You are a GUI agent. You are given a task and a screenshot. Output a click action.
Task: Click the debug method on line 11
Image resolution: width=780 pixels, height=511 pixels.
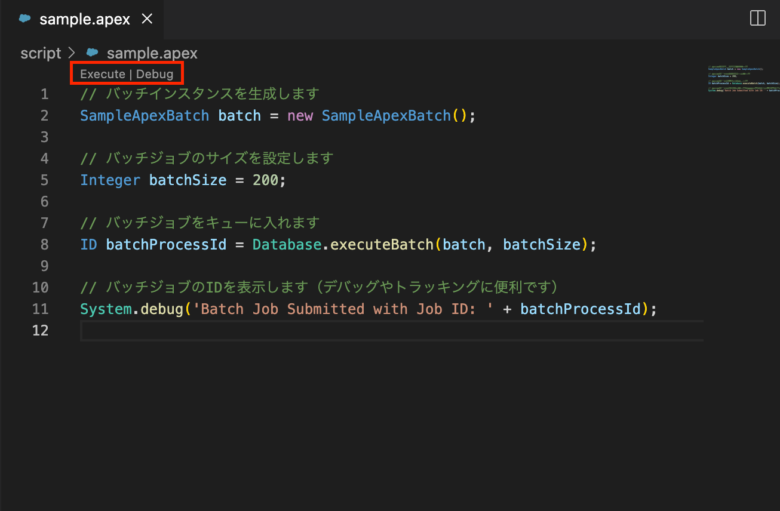(x=162, y=309)
